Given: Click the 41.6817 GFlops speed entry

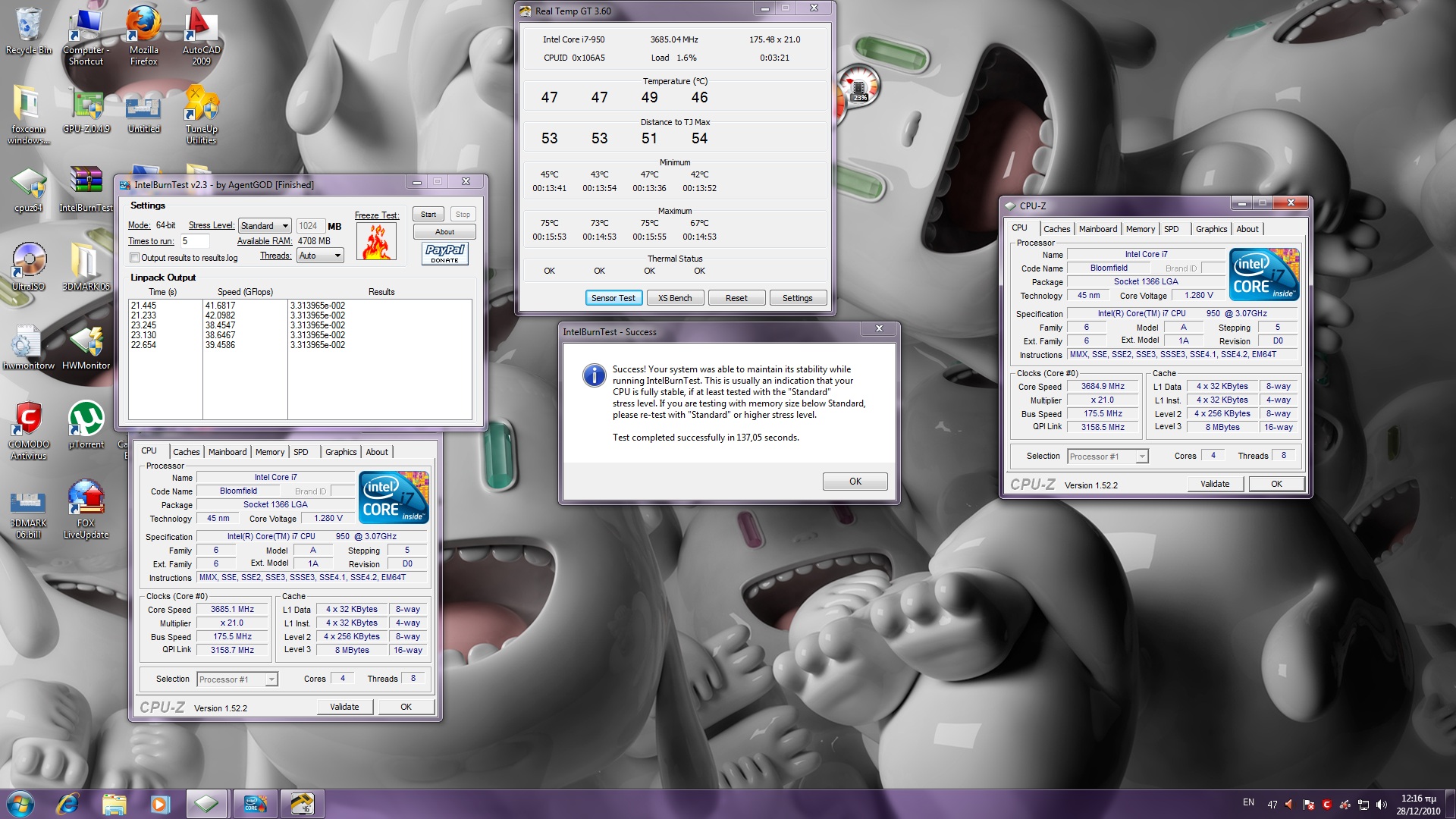Looking at the screenshot, I should pos(220,306).
